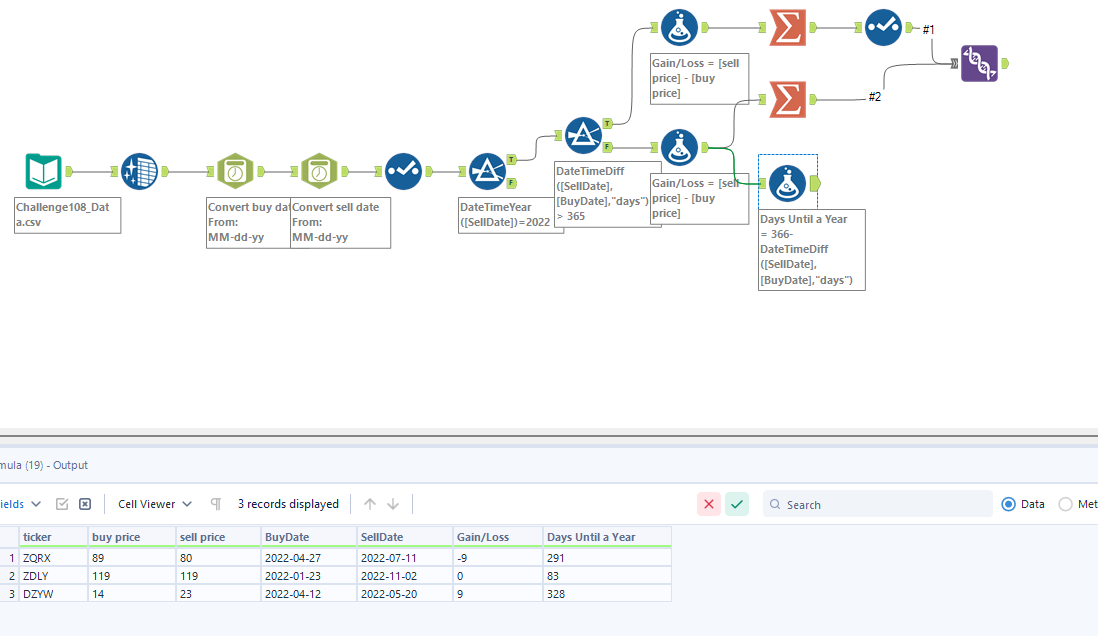1098x636 pixels.
Task: Select the Summarize tool connected to #2
Action: 787,99
